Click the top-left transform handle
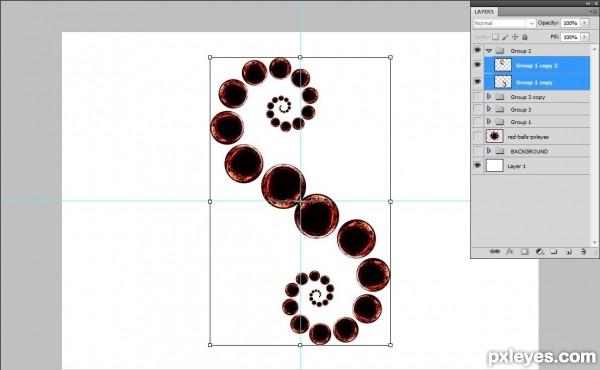 click(x=210, y=57)
